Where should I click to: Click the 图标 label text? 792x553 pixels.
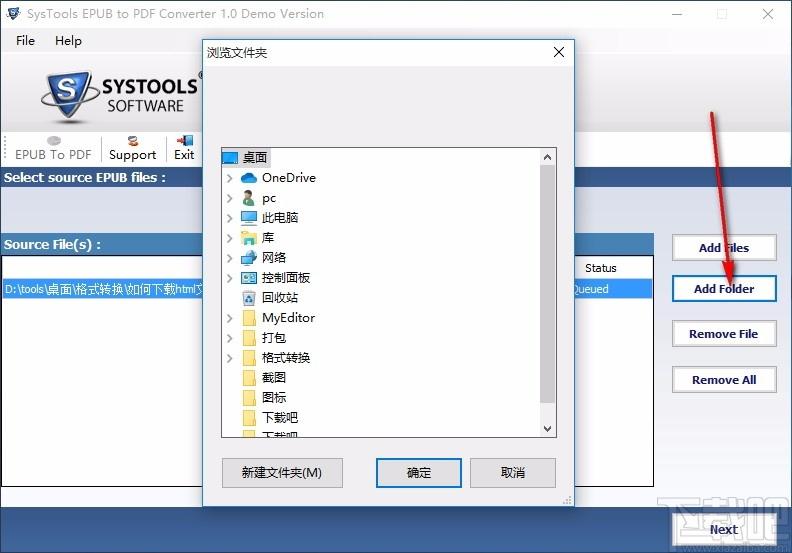point(274,398)
